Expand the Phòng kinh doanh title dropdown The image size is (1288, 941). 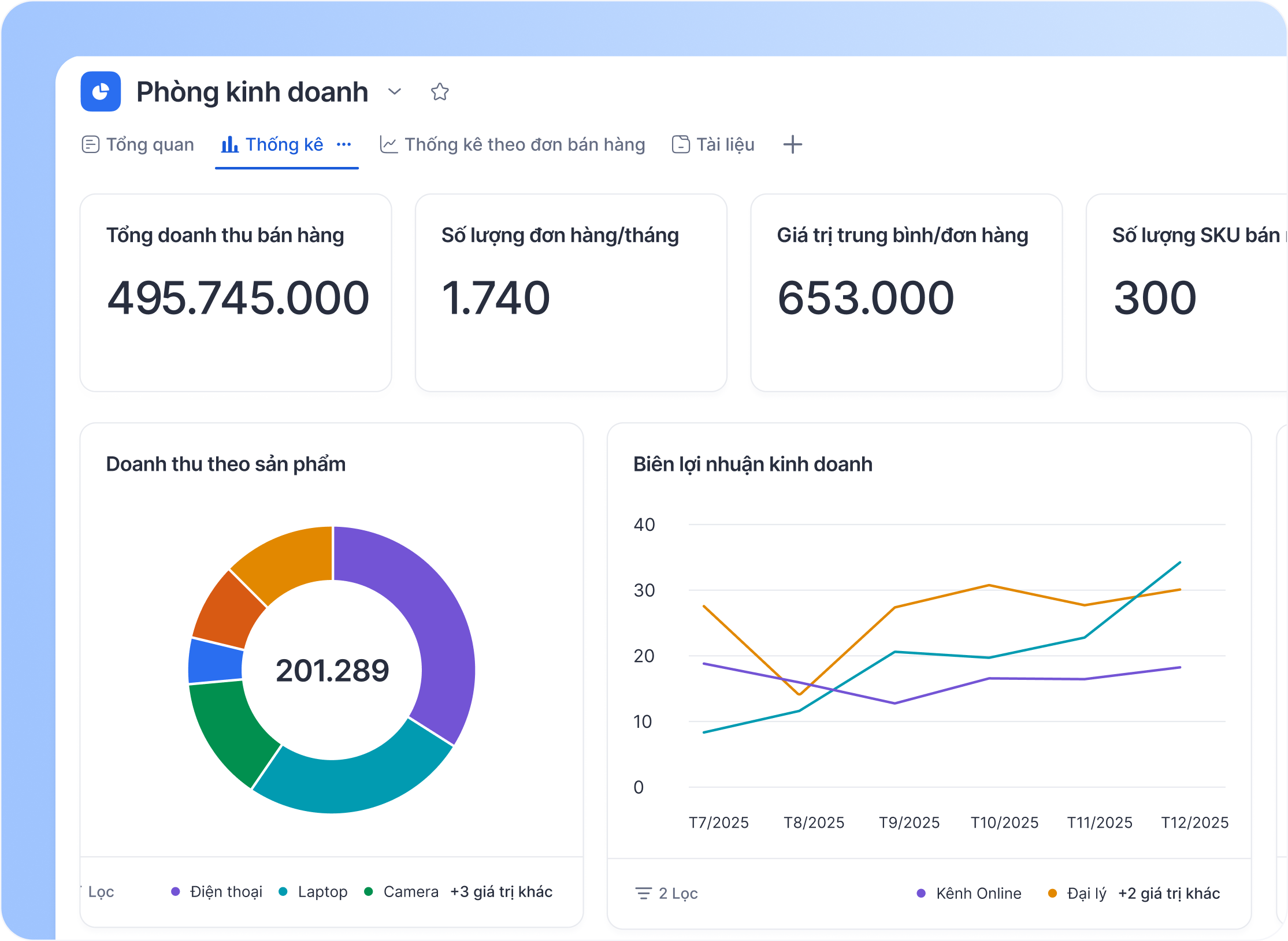tap(395, 92)
